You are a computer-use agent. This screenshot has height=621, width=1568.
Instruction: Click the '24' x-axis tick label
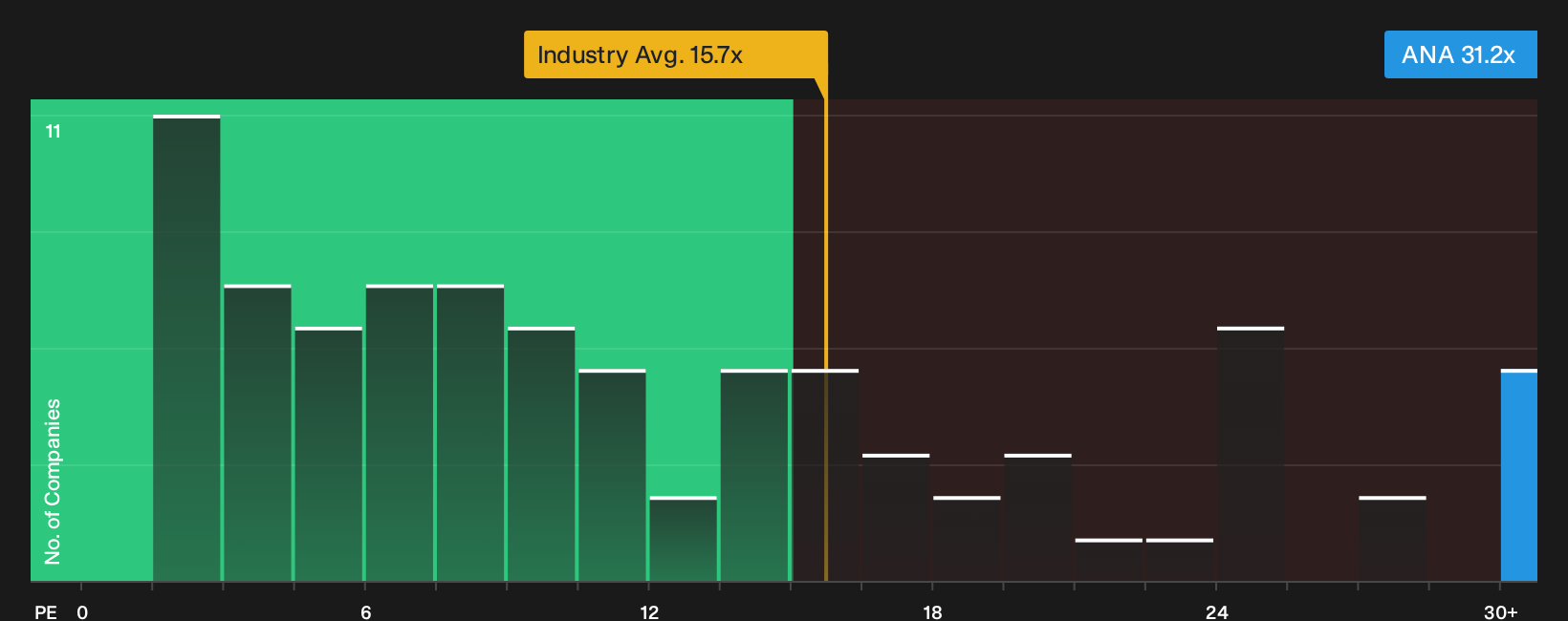pos(1216,612)
